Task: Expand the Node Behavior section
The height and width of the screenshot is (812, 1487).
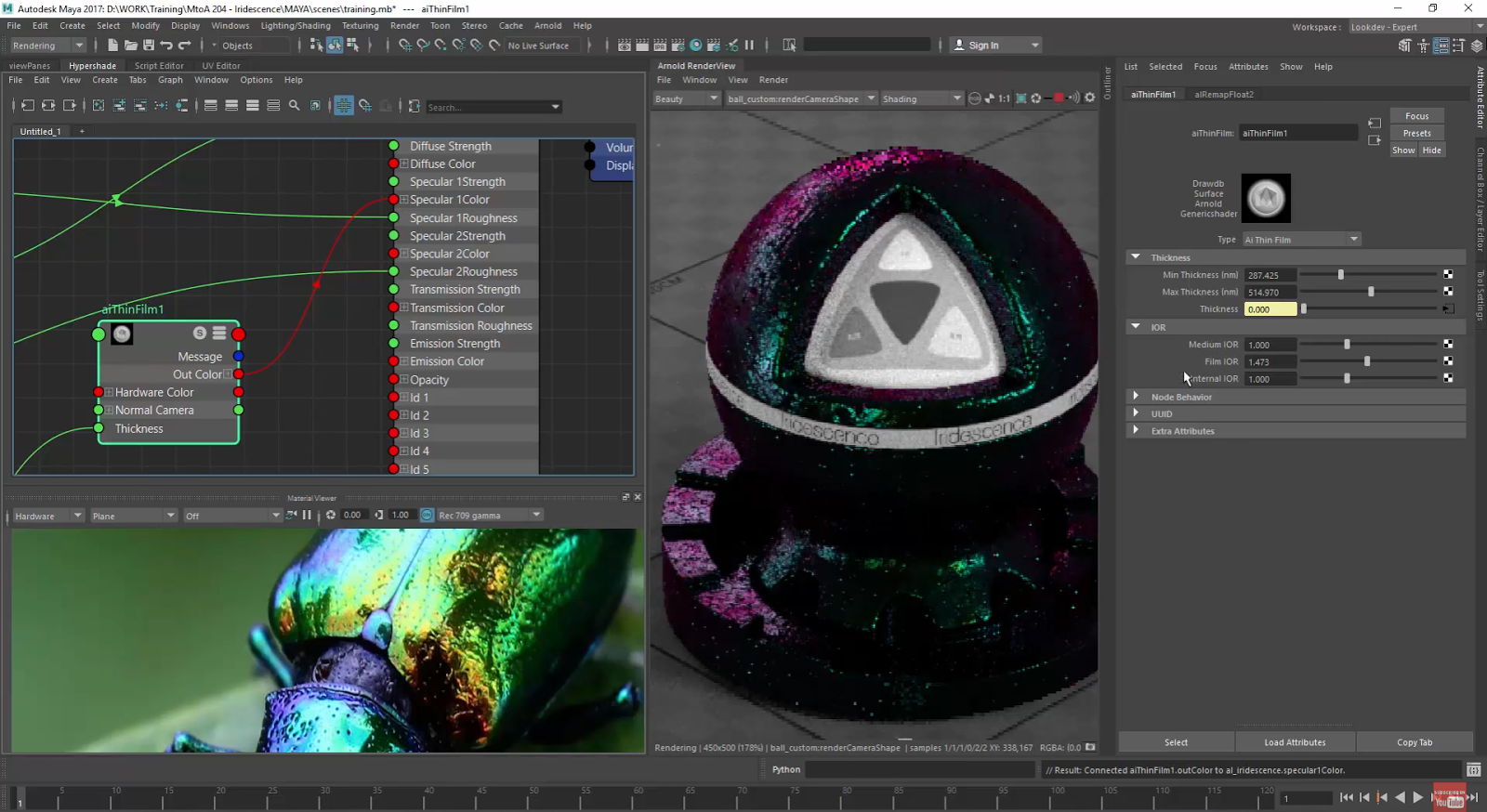Action: click(x=1136, y=397)
